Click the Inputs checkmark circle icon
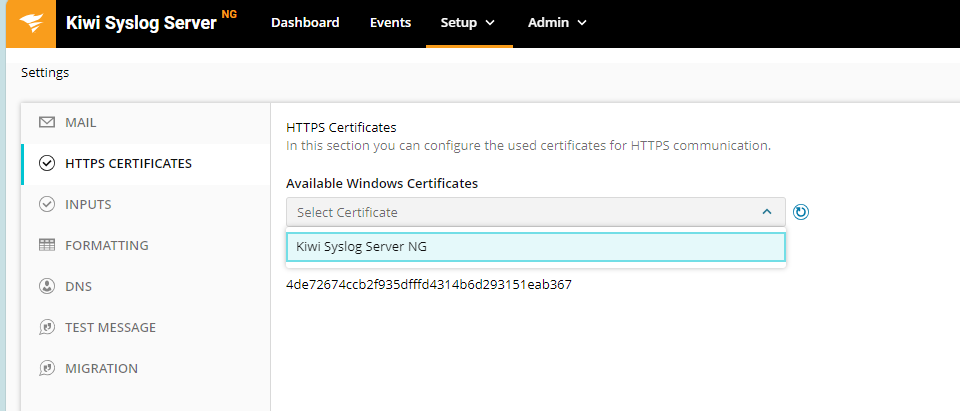This screenshot has height=411, width=960. (47, 204)
